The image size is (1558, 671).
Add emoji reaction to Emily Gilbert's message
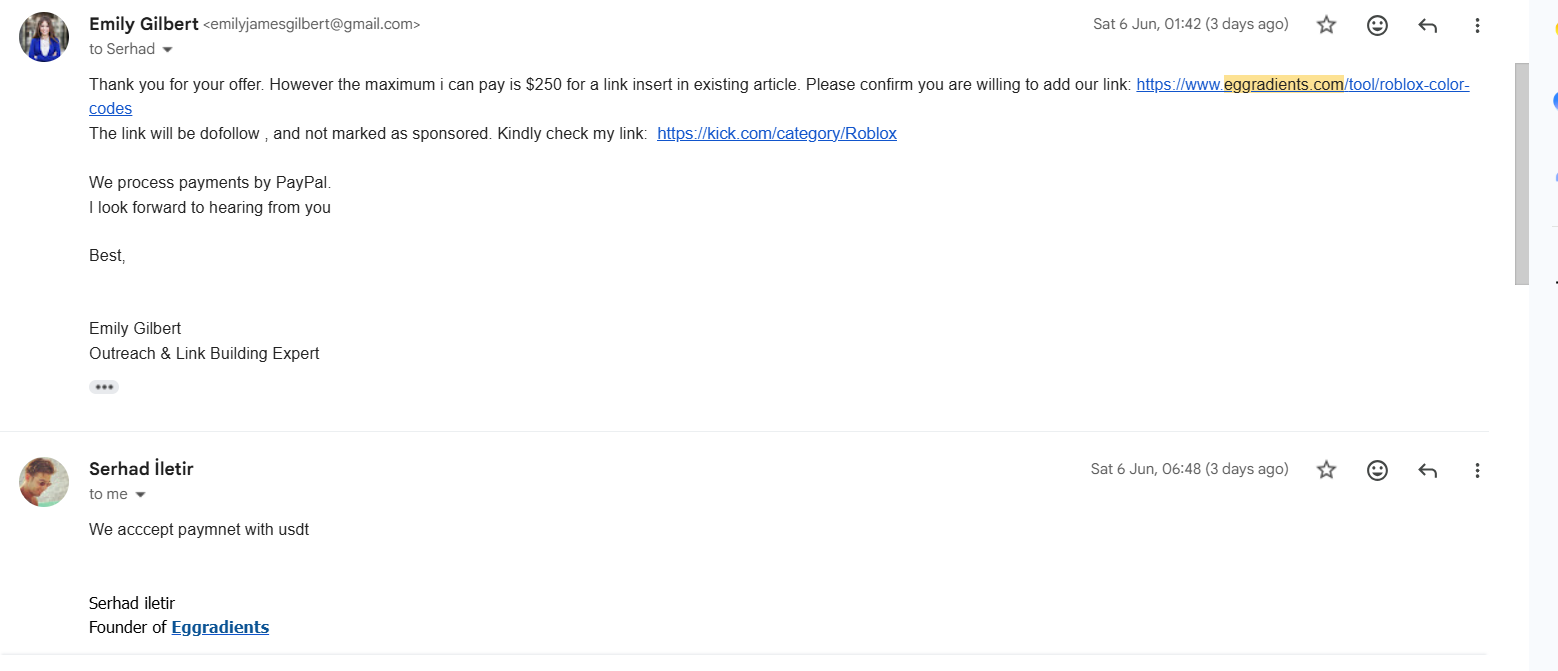(x=1377, y=25)
